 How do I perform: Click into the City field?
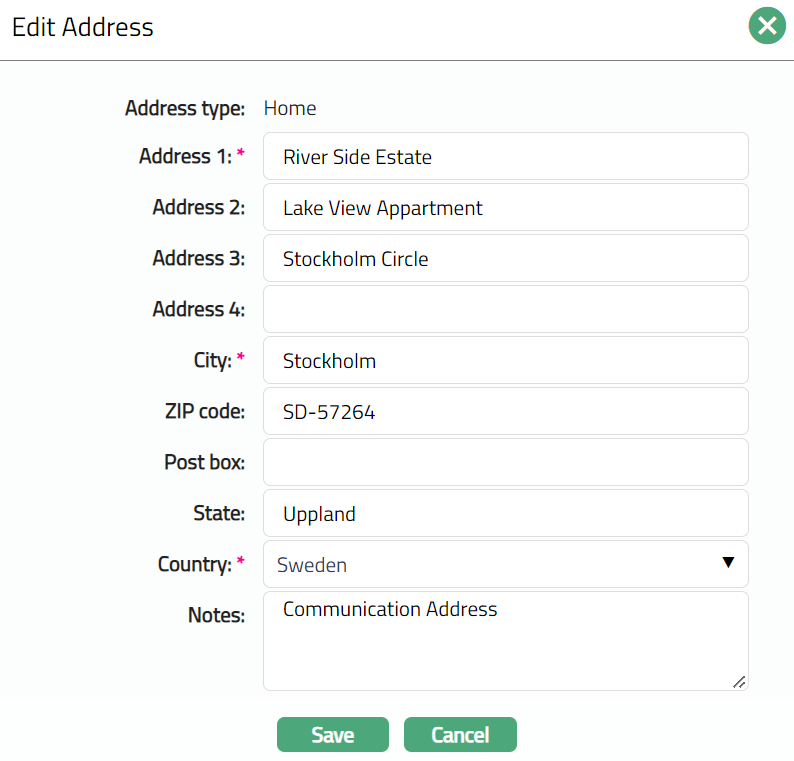coord(505,361)
